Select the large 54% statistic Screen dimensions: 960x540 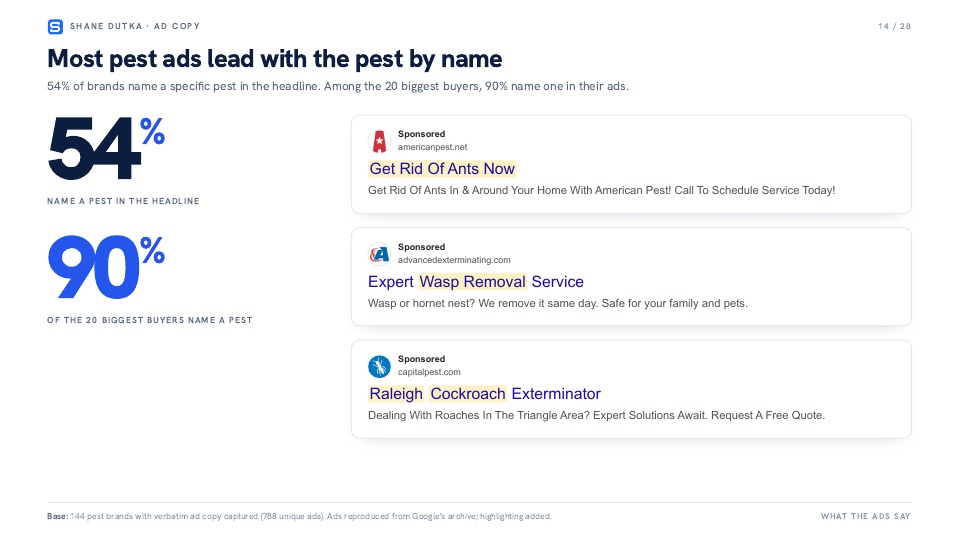point(107,149)
